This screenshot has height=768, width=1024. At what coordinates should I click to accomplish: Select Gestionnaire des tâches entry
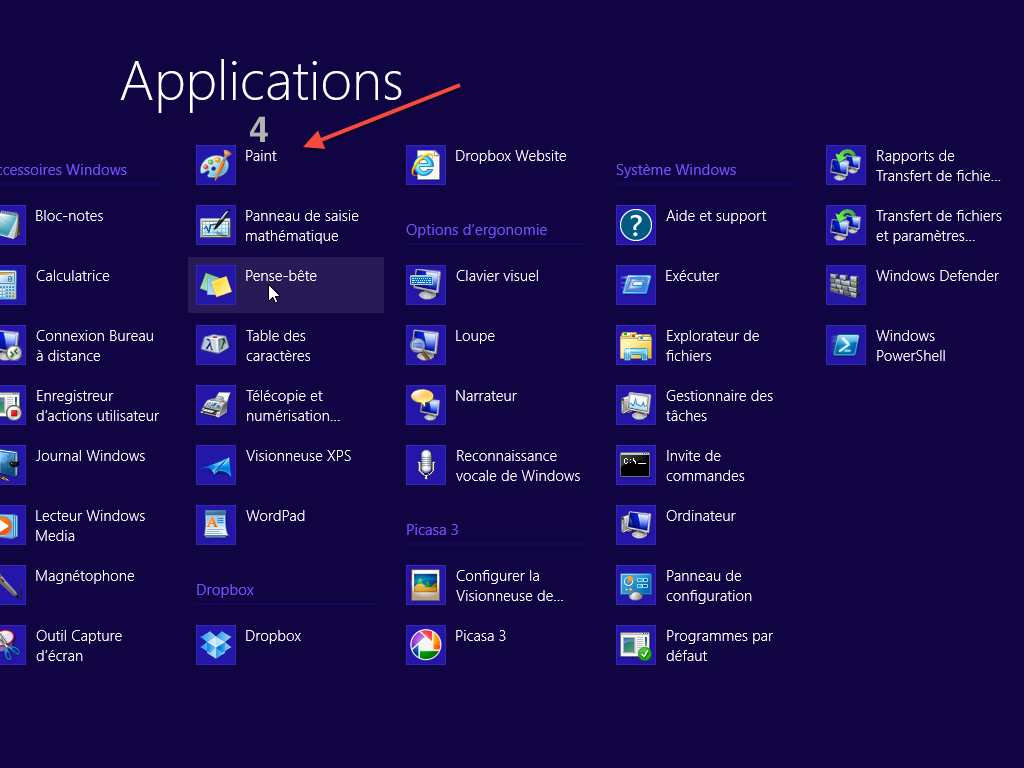coord(719,406)
